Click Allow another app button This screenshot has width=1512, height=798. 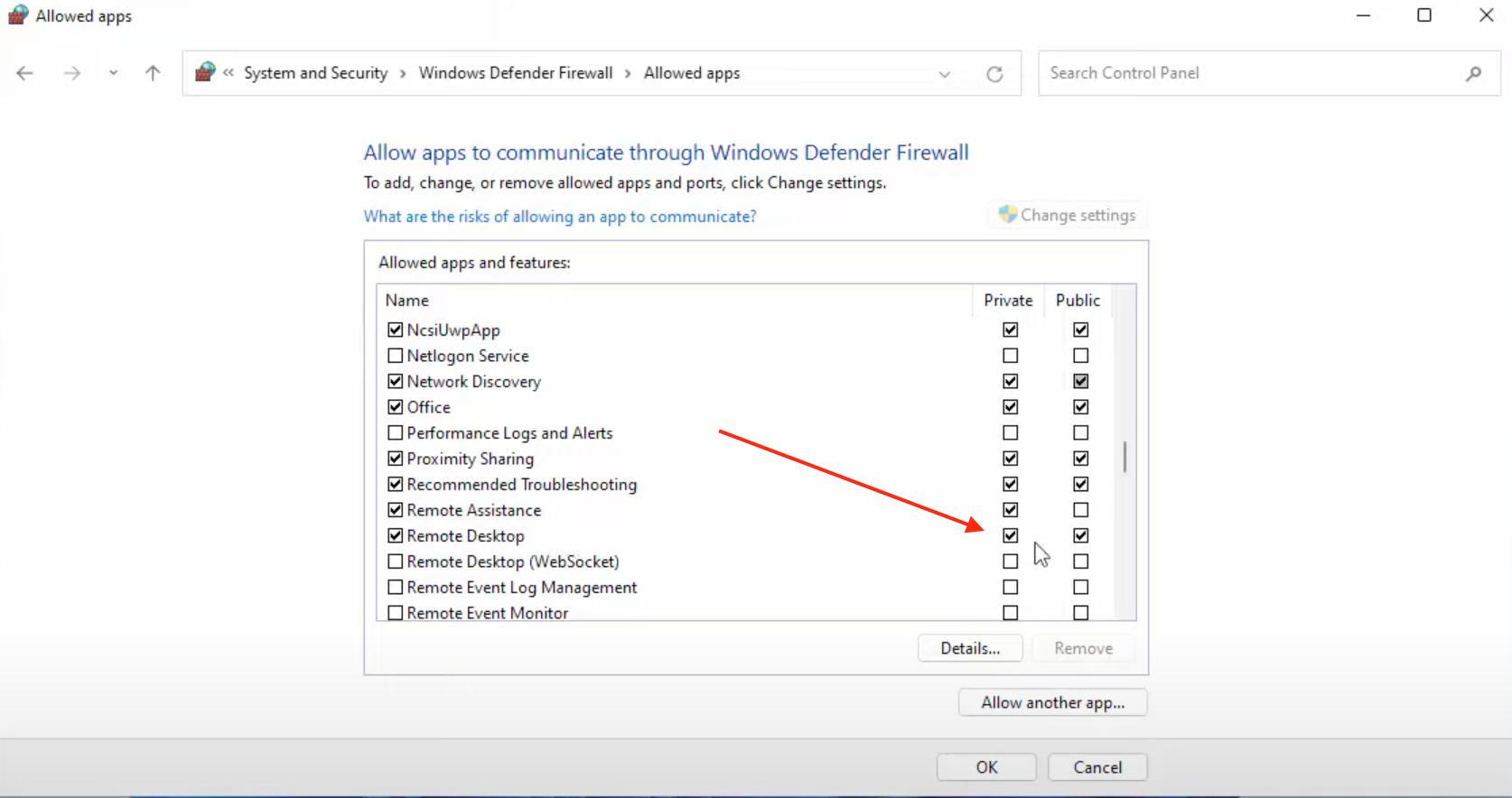coord(1053,702)
